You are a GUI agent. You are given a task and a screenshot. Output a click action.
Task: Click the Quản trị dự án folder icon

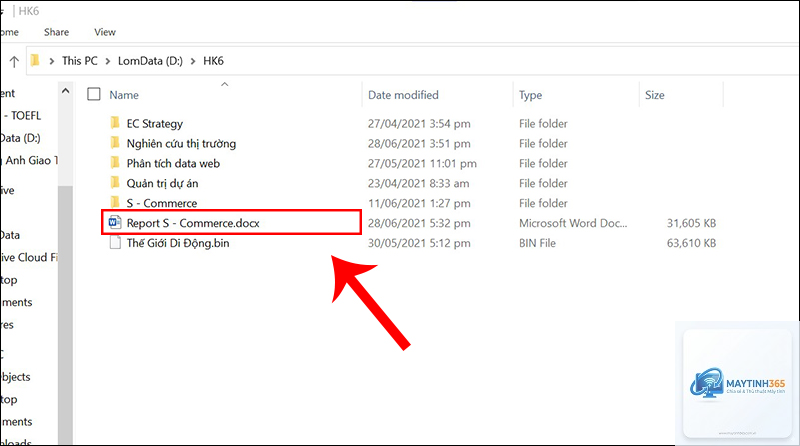point(115,183)
